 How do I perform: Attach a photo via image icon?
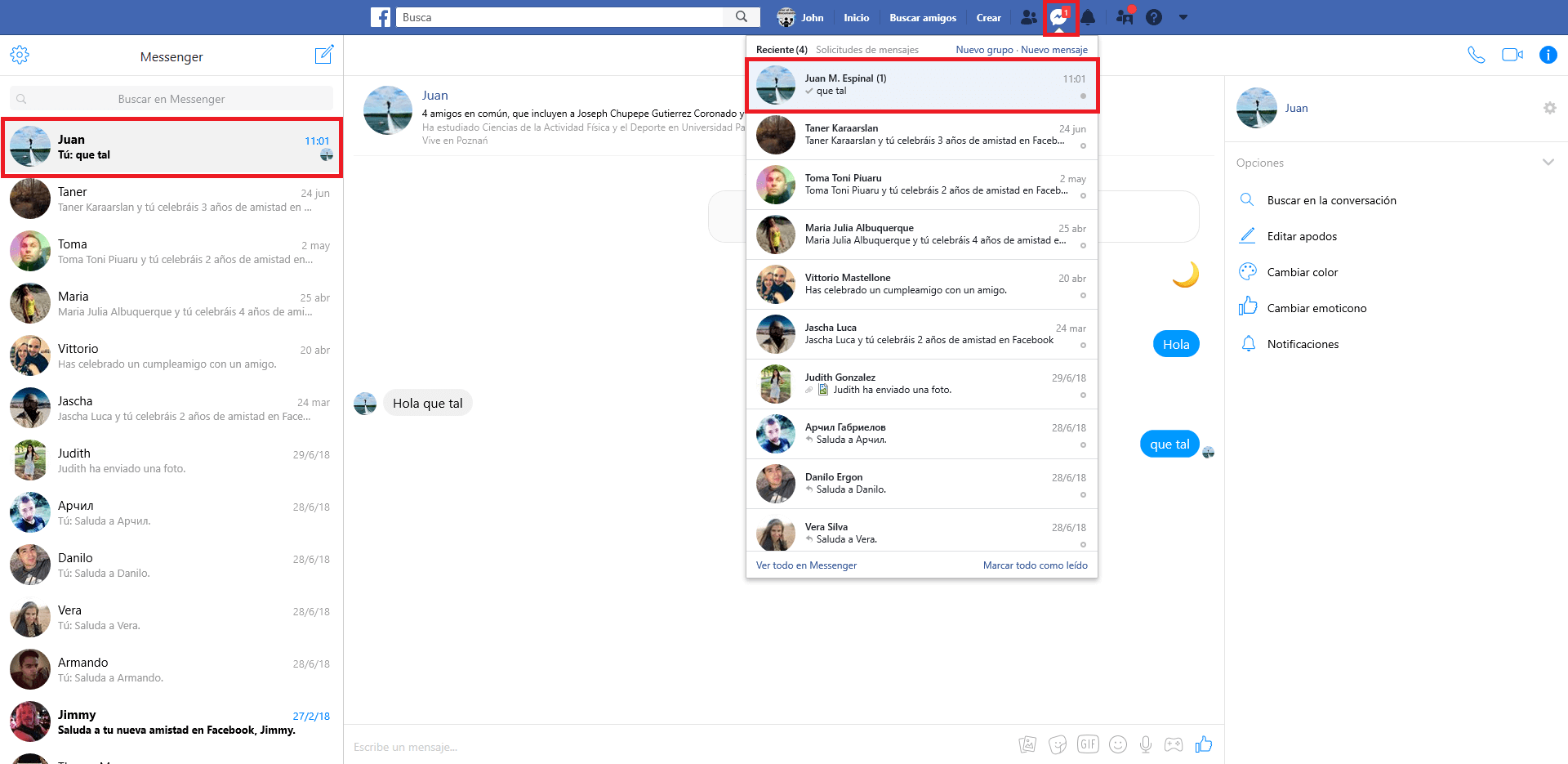tap(1027, 744)
